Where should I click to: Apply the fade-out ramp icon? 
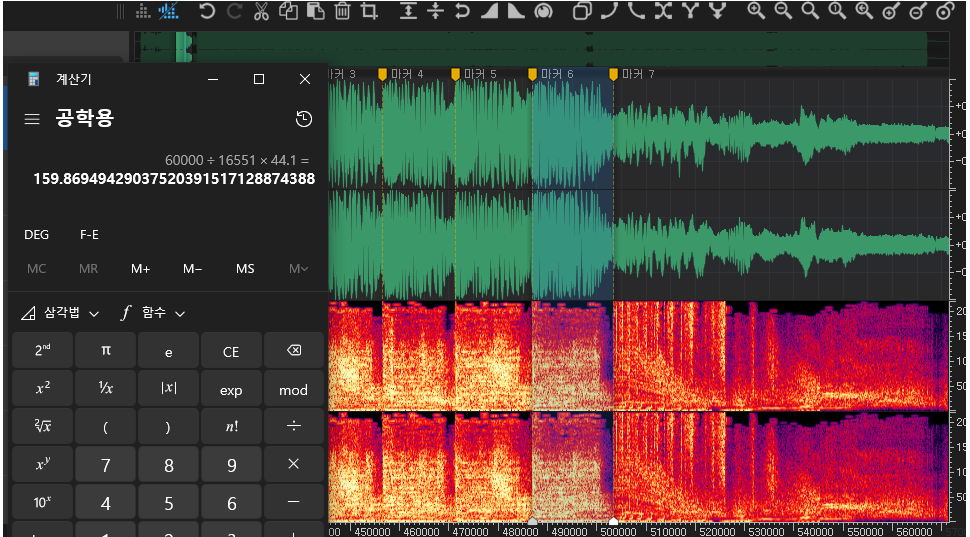516,11
